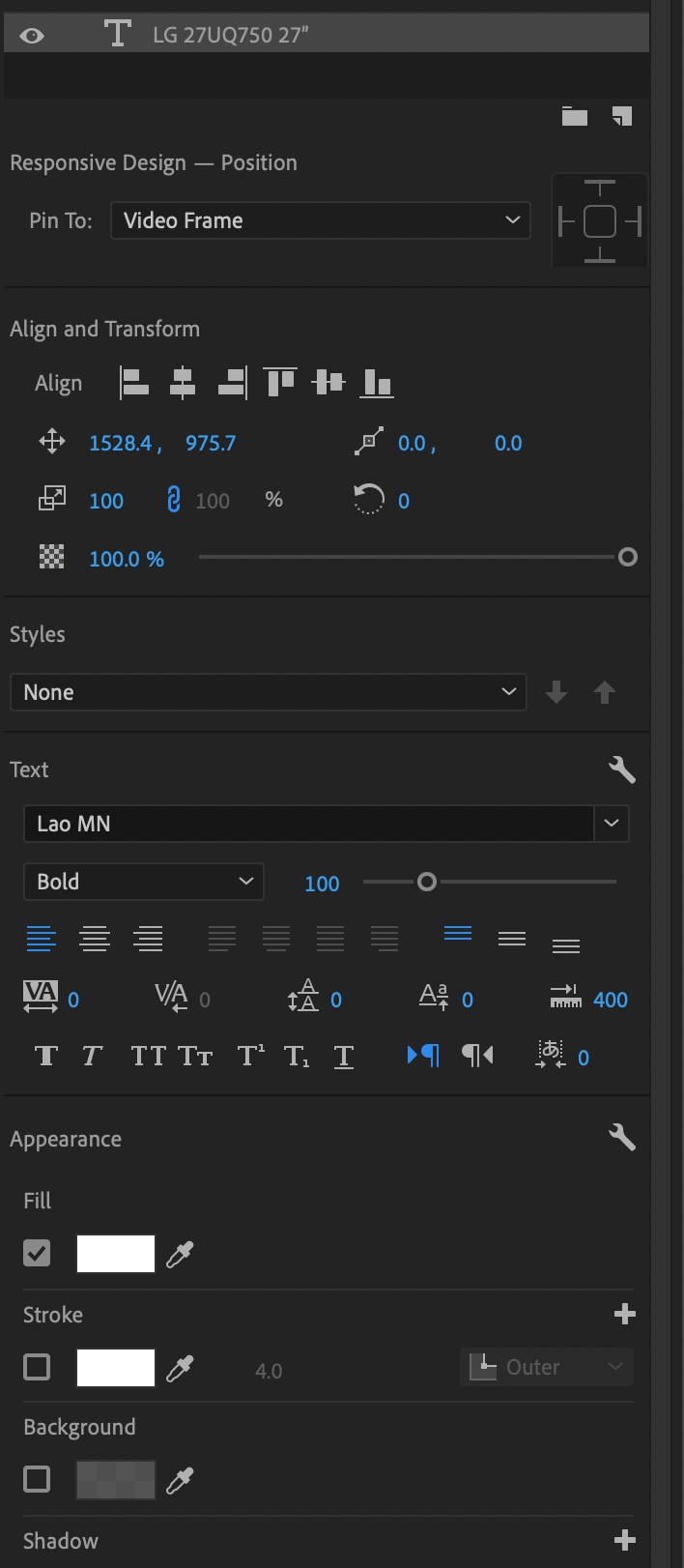This screenshot has width=684, height=1568.
Task: Click the Fill color eyedropper
Action: pos(181,1255)
